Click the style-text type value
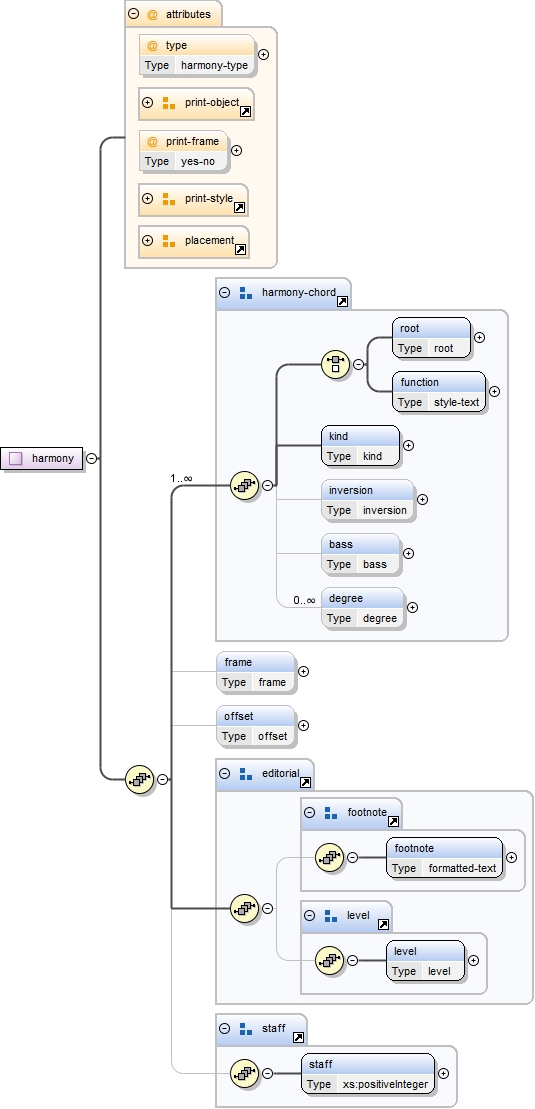The width and height of the screenshot is (535, 1109). click(x=456, y=402)
